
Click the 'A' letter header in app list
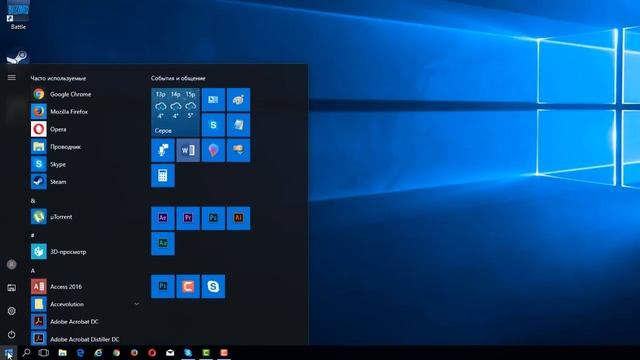click(33, 271)
